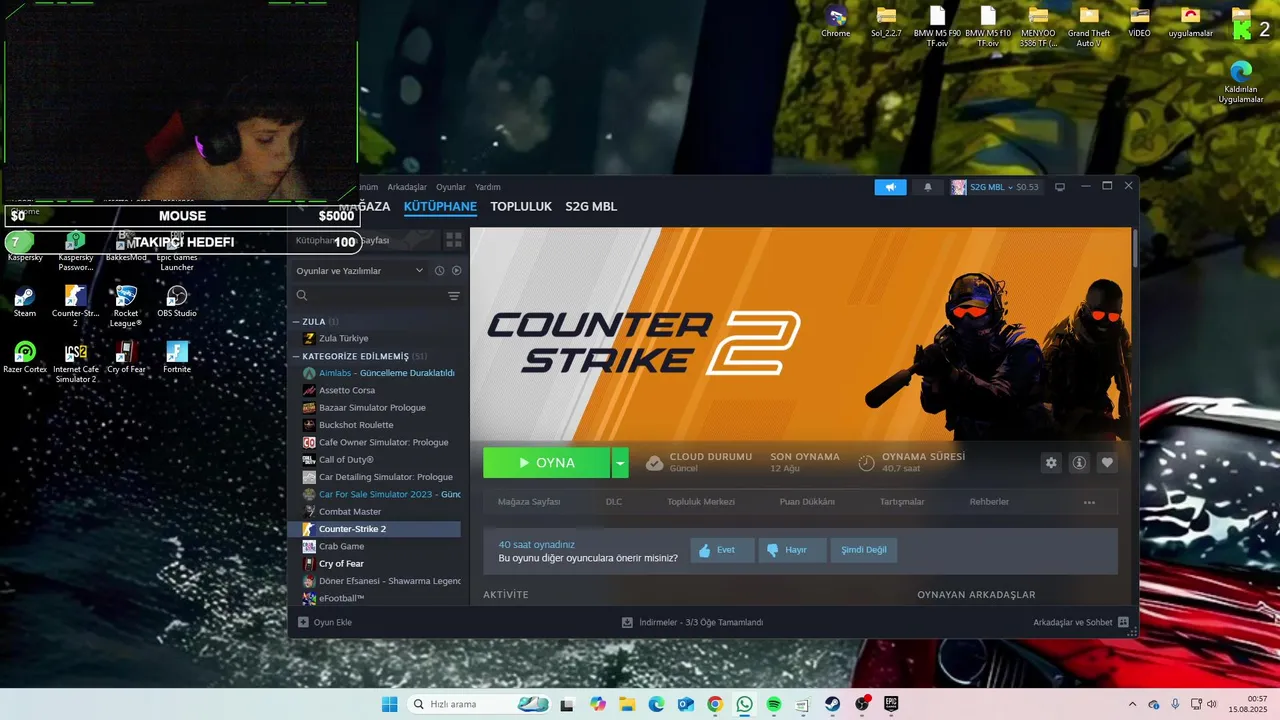
Task: Open Puan Dükkânı link
Action: click(x=807, y=502)
